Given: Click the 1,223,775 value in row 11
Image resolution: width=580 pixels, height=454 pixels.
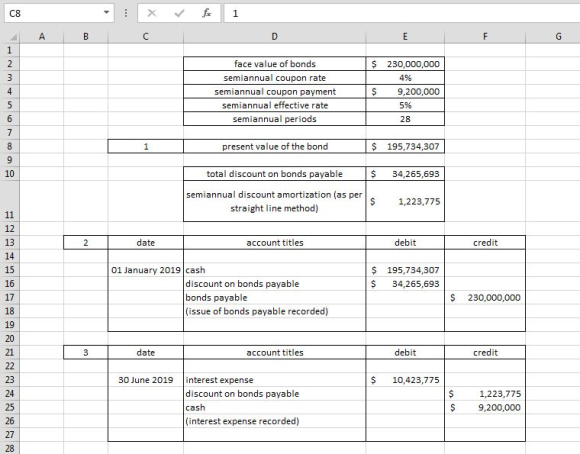Looking at the screenshot, I should (405, 201).
